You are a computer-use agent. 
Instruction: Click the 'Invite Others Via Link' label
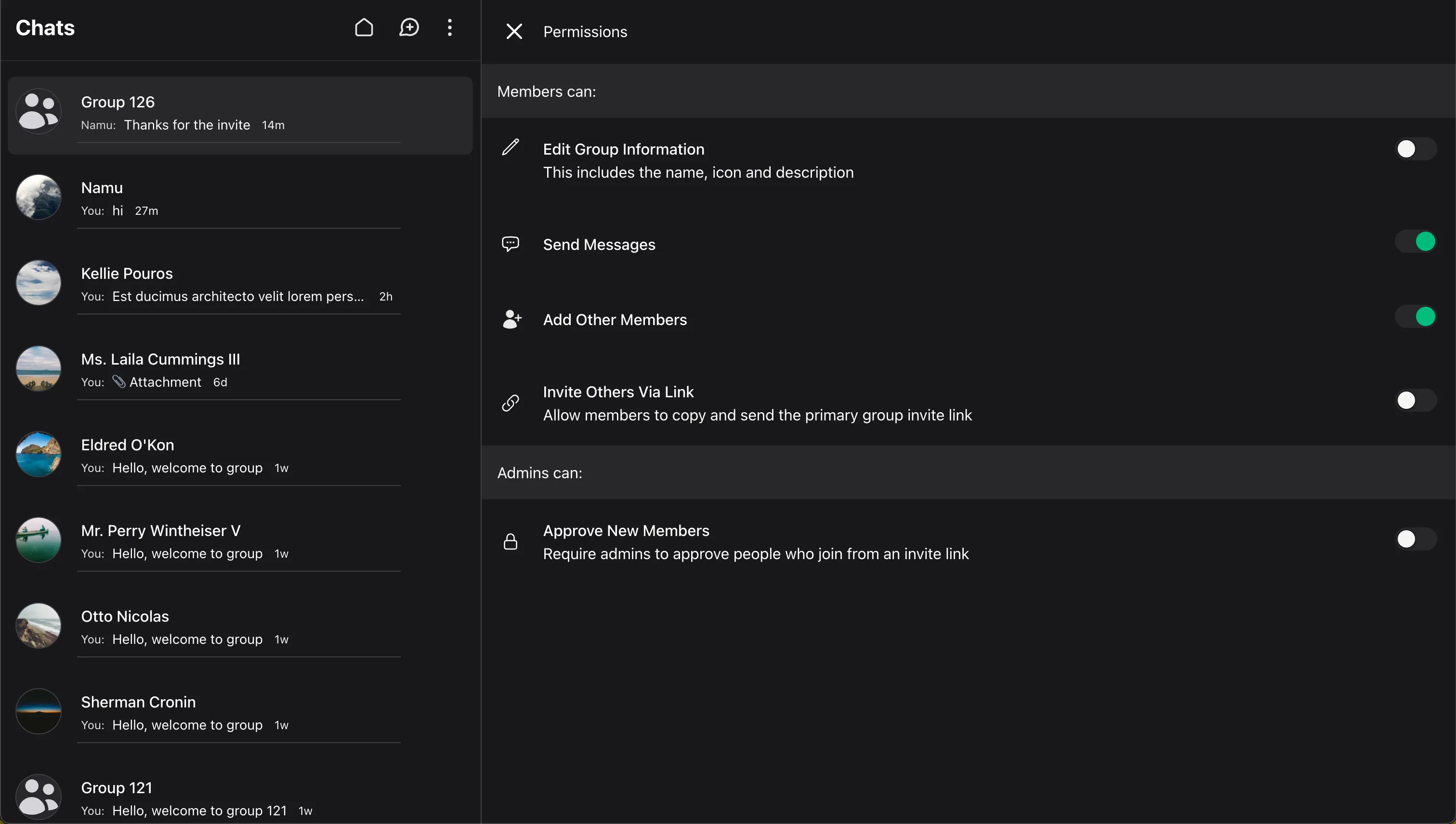(618, 392)
